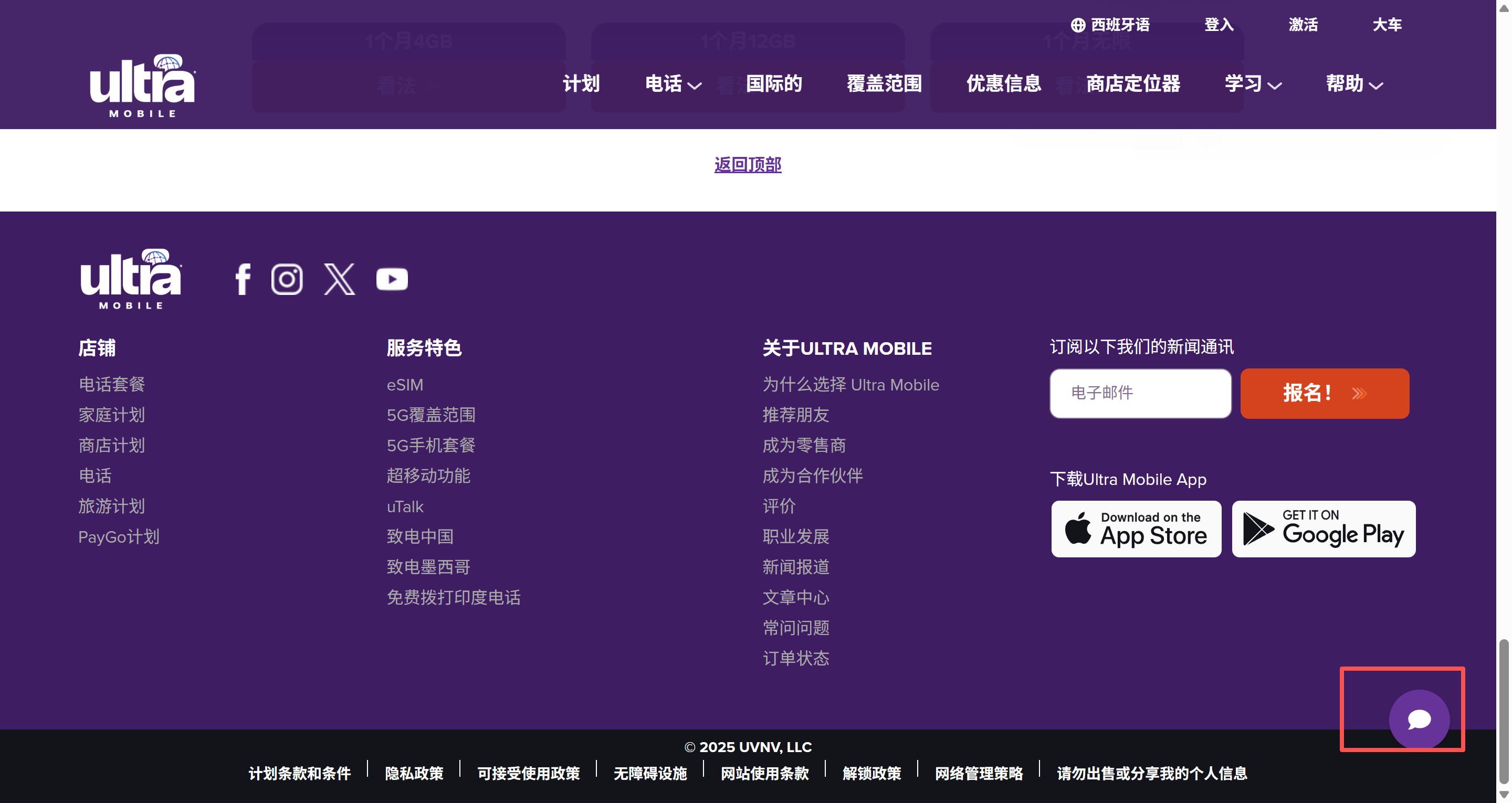Open the YouTube social icon
This screenshot has height=803, width=1512.
coord(392,279)
